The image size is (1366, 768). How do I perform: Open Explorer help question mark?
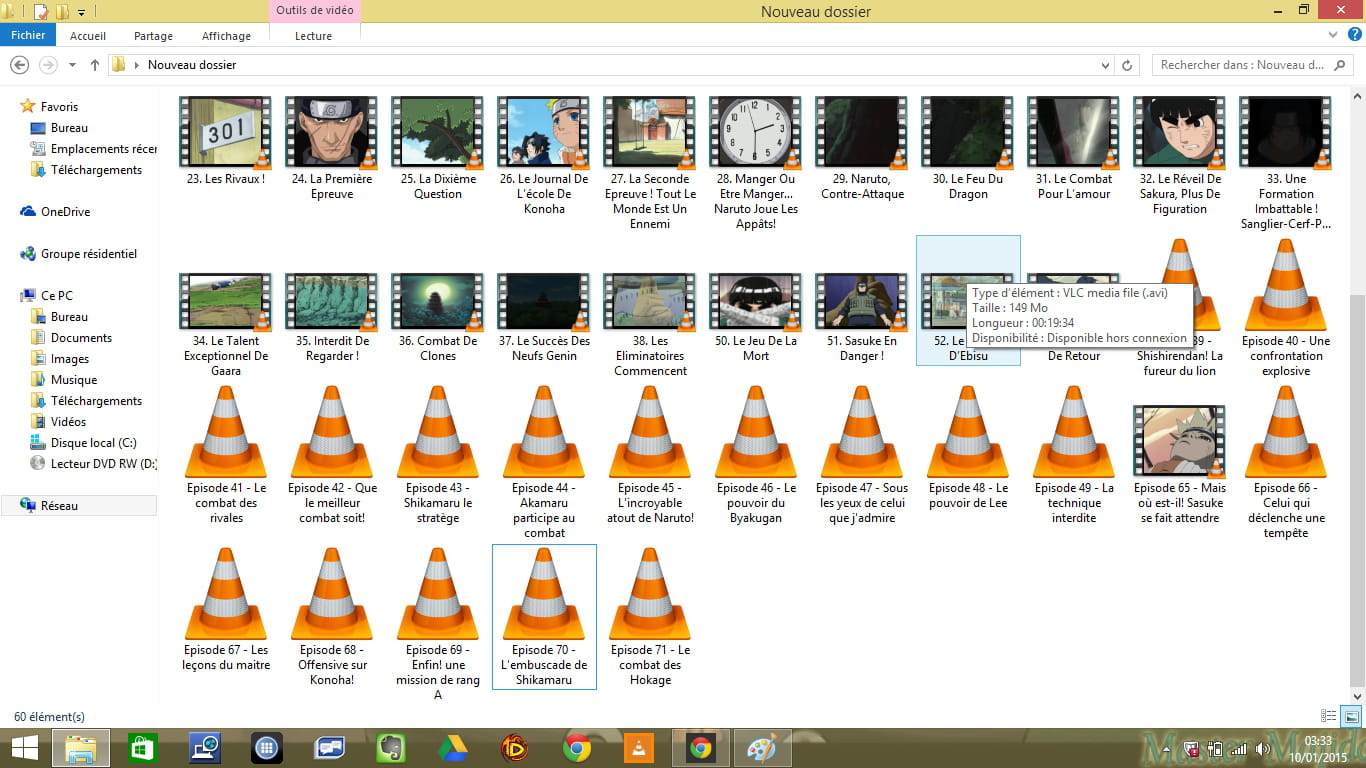(x=1352, y=35)
